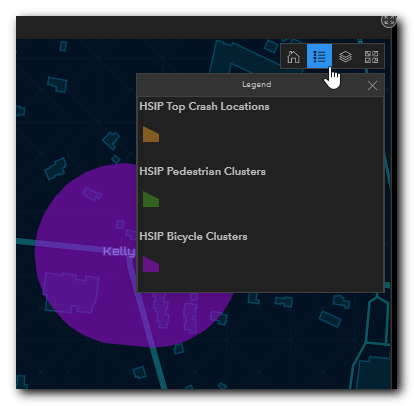Click the fullscreen expand icon at top-right corner
This screenshot has height=406, width=414.
coord(388,21)
